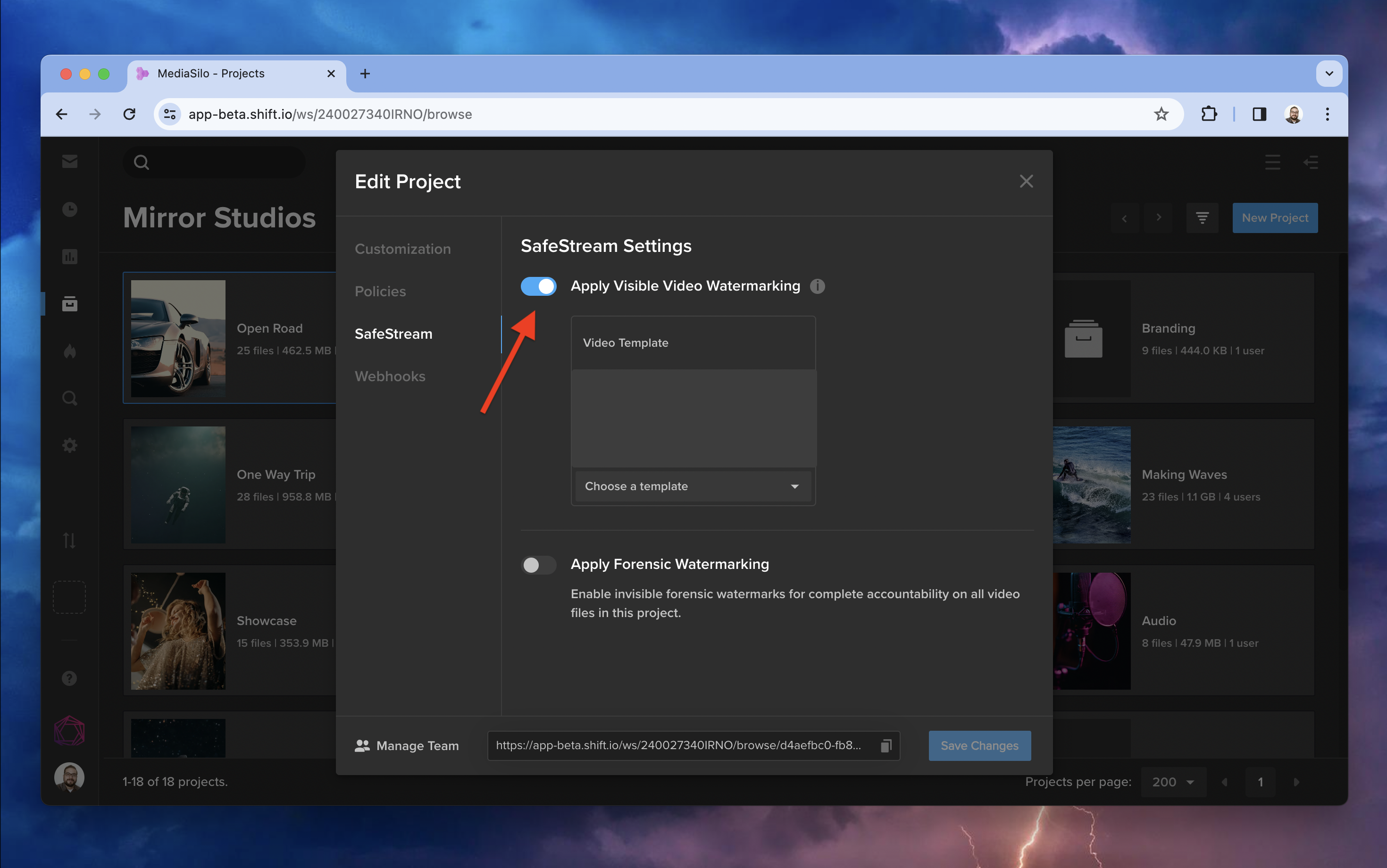Click the Video Template preview area
Viewport: 1387px width, 868px height.
point(693,418)
